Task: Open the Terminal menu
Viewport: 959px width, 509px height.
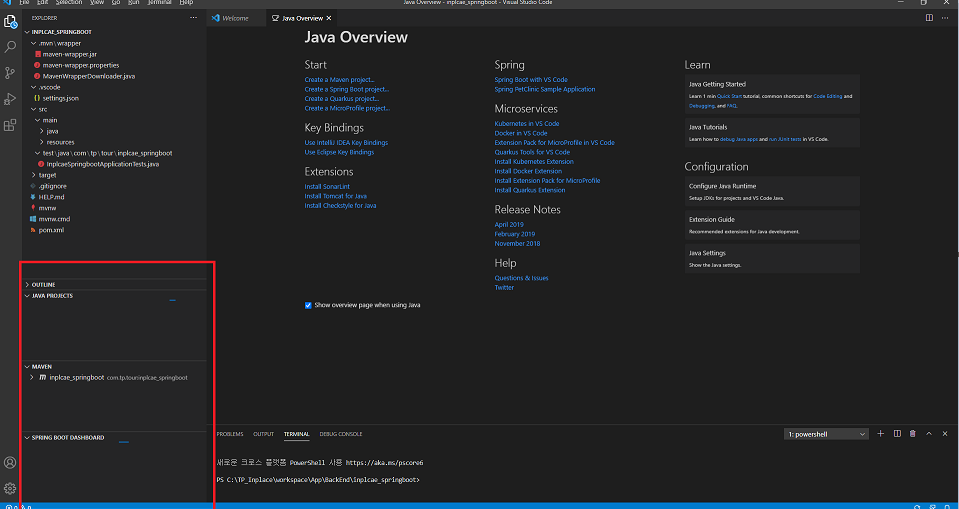Action: (159, 2)
